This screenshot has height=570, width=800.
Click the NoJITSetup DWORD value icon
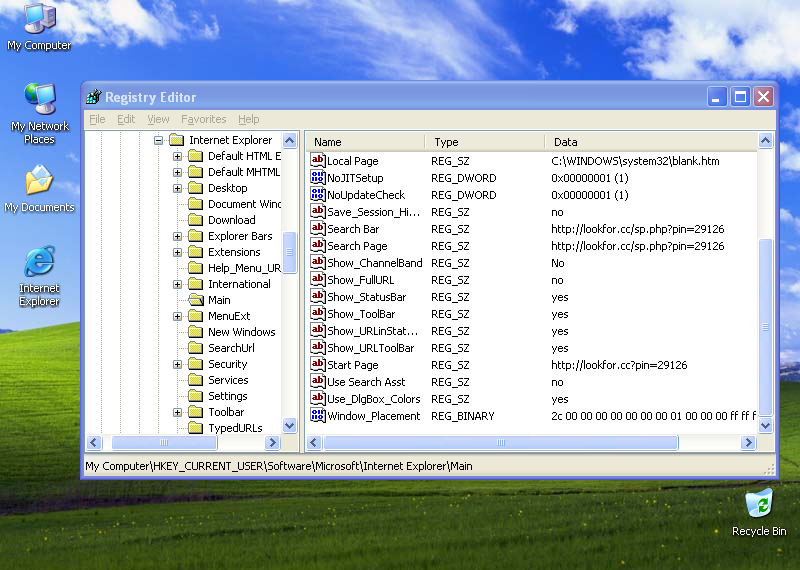tap(317, 178)
